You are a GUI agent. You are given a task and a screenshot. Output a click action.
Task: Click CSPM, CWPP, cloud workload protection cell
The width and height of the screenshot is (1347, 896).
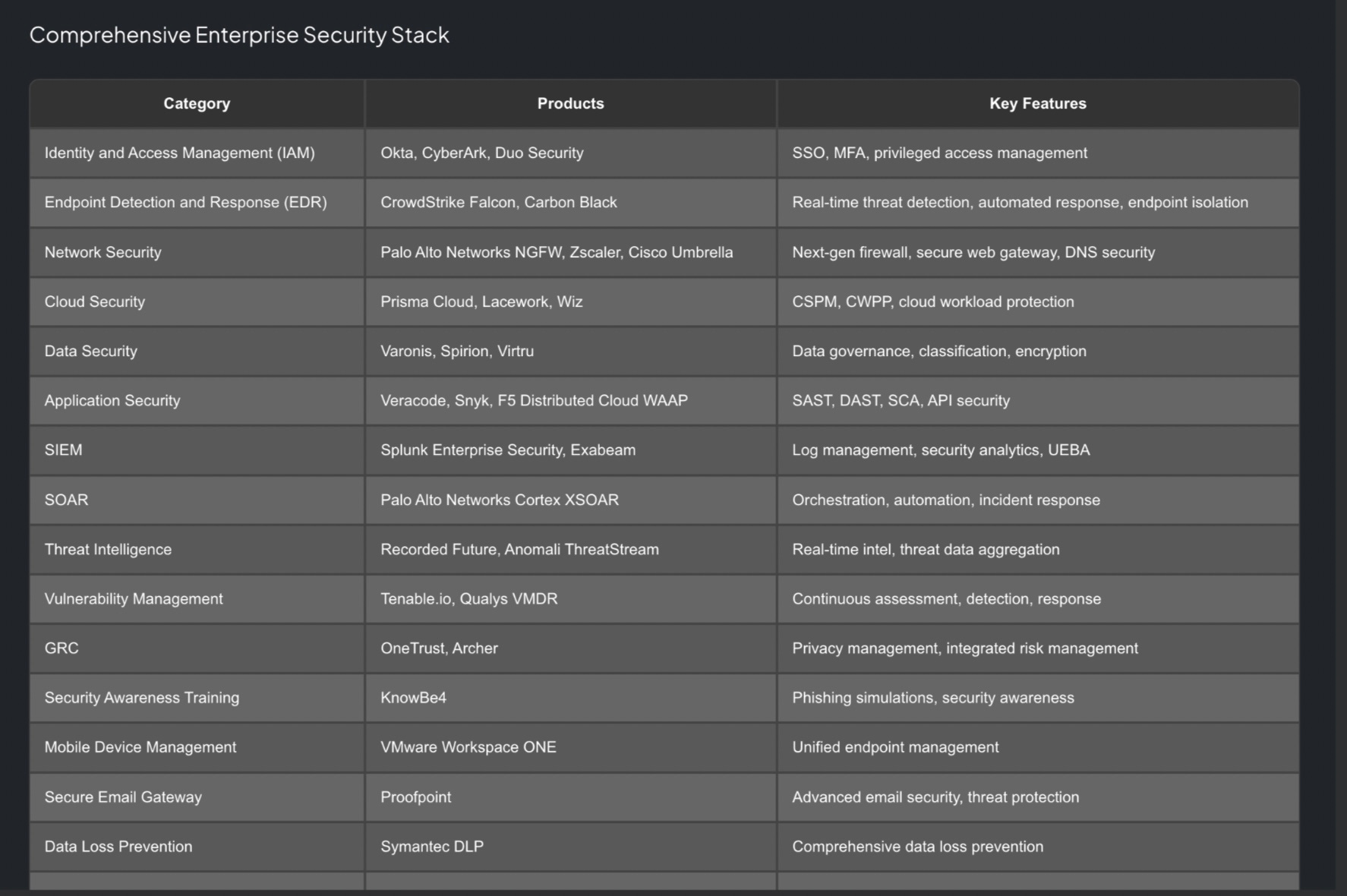(1038, 301)
